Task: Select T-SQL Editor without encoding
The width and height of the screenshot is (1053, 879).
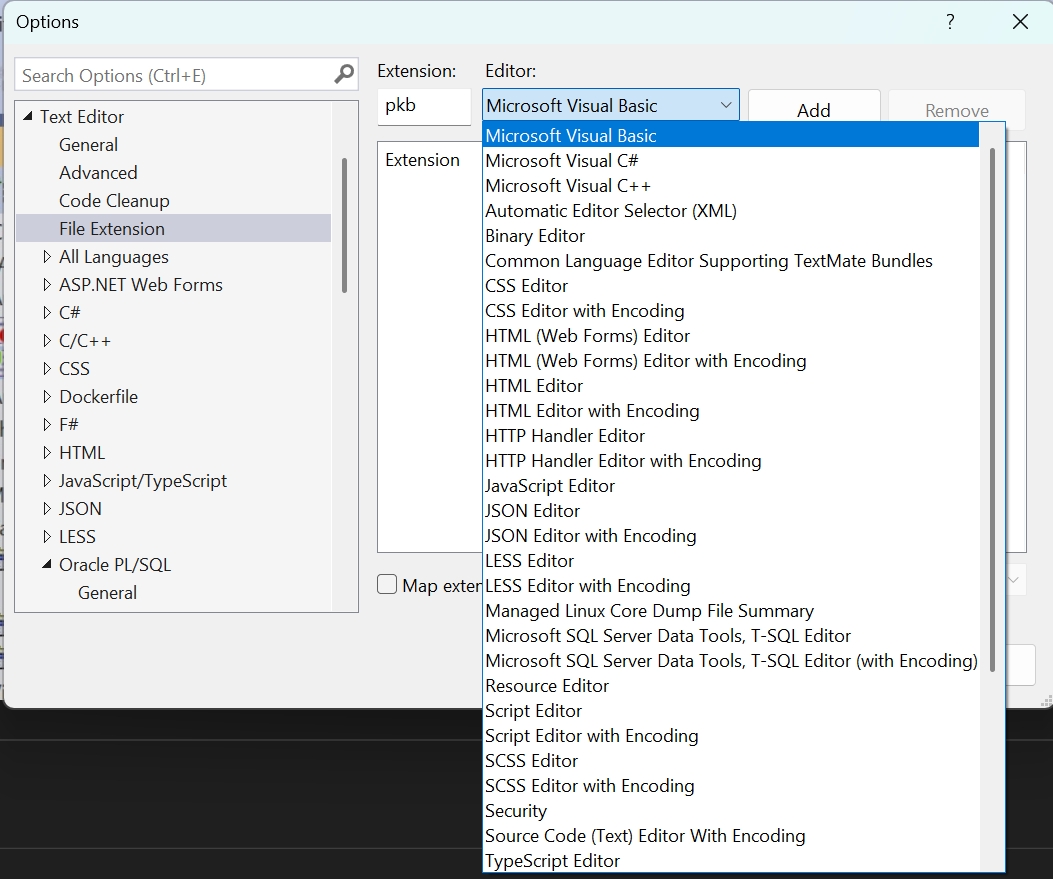Action: pyautogui.click(x=731, y=636)
